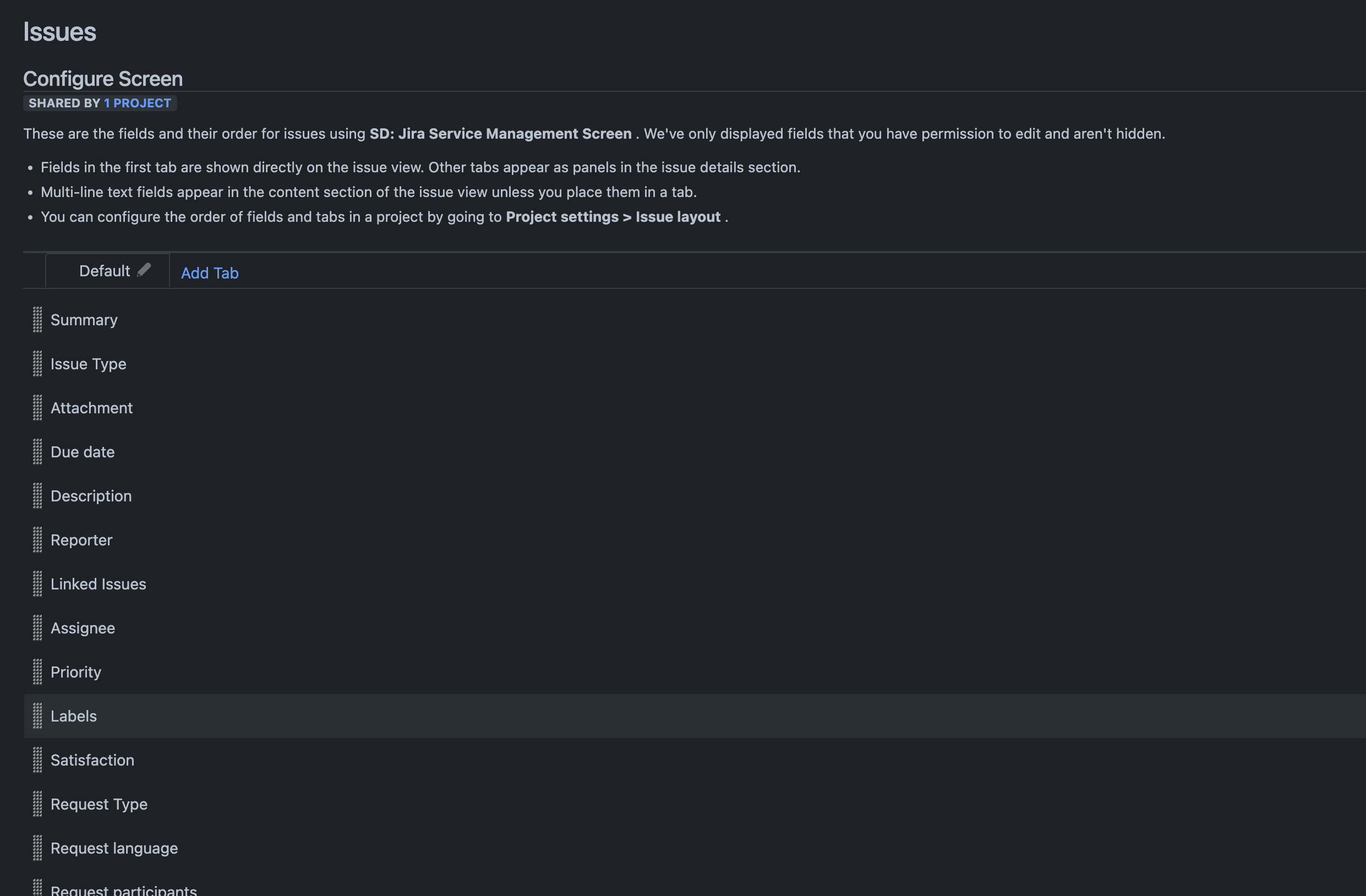Select the Reporter field row
1366x896 pixels.
coord(695,540)
